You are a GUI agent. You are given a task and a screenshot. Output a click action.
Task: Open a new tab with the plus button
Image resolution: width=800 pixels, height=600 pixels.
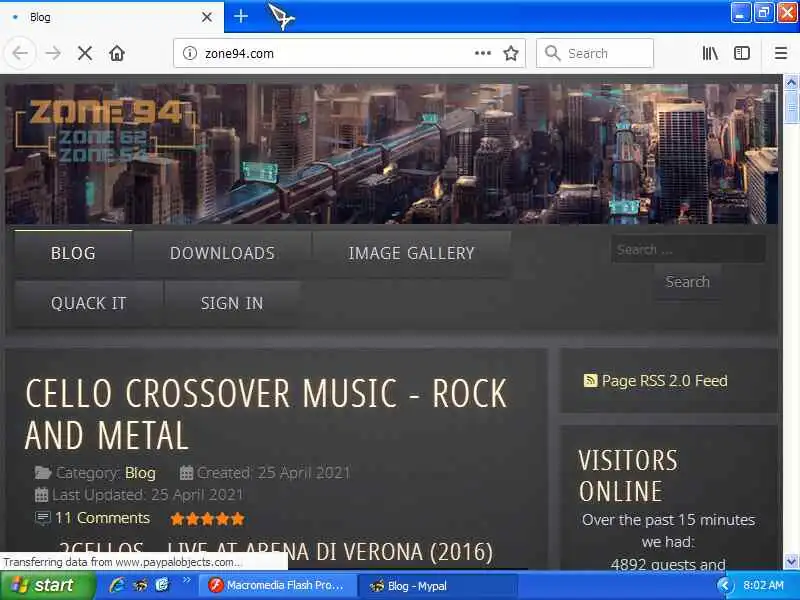pyautogui.click(x=241, y=16)
